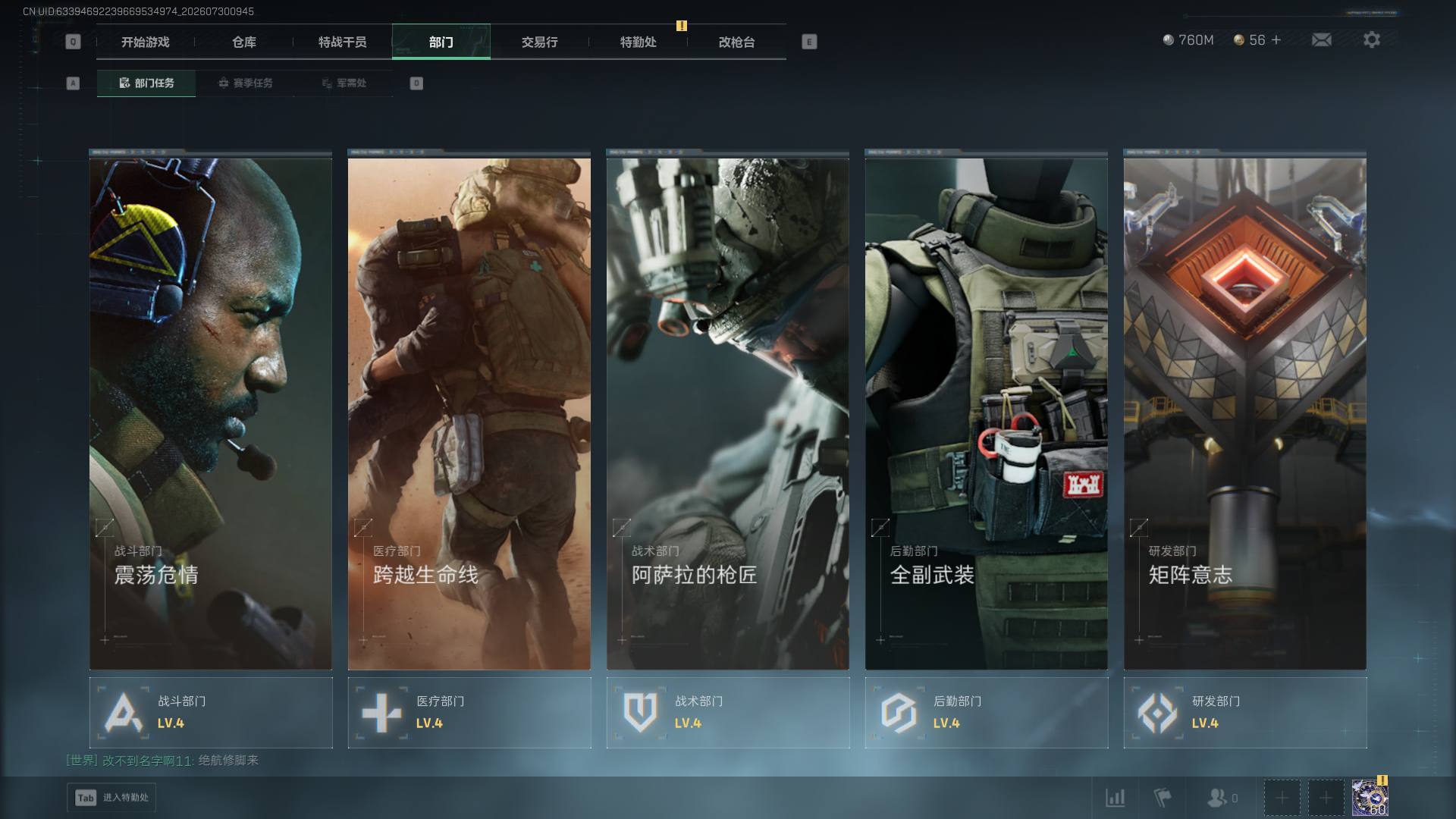Image resolution: width=1456 pixels, height=819 pixels.
Task: Click the E next-tab key icon
Action: [809, 42]
